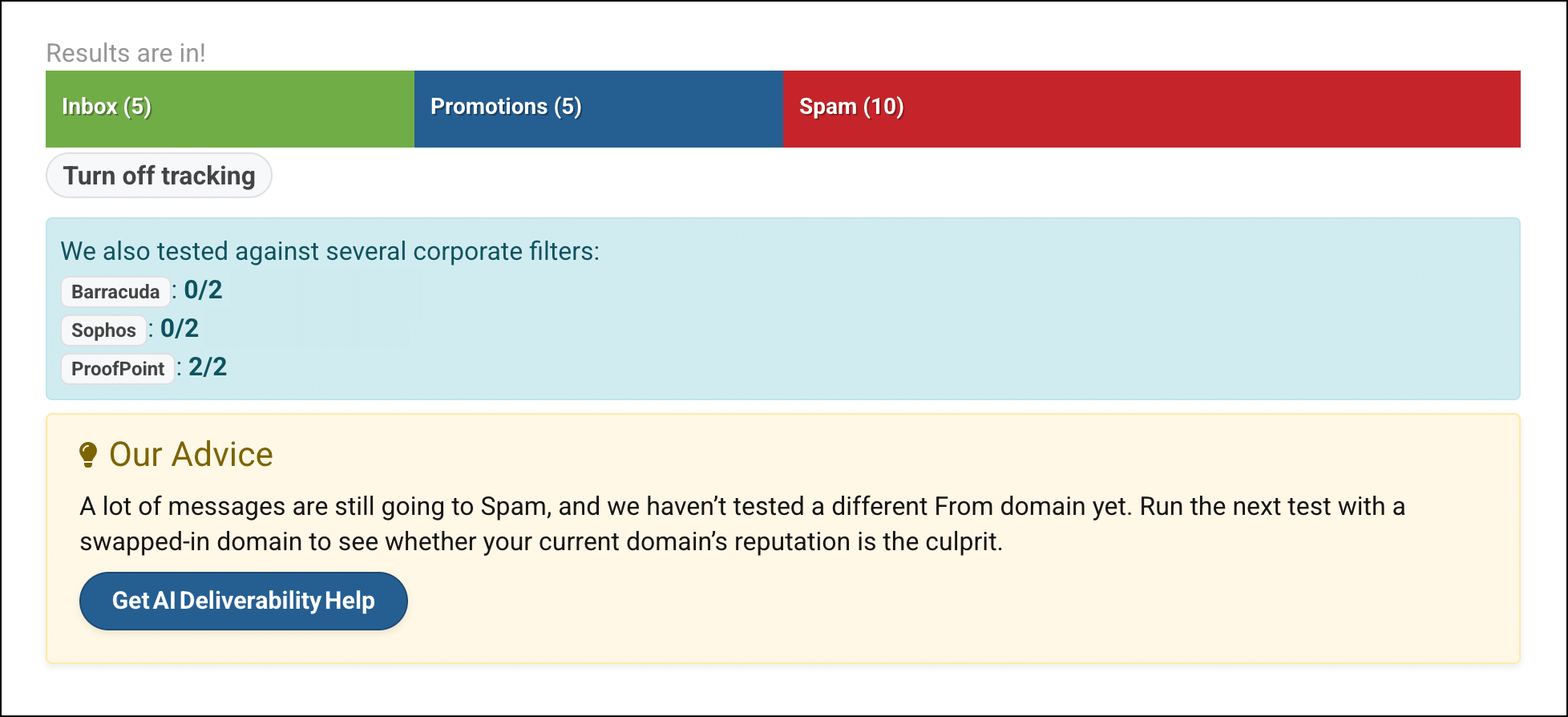Click the Sophos 0/2 score
This screenshot has height=717, width=1568.
click(x=180, y=328)
